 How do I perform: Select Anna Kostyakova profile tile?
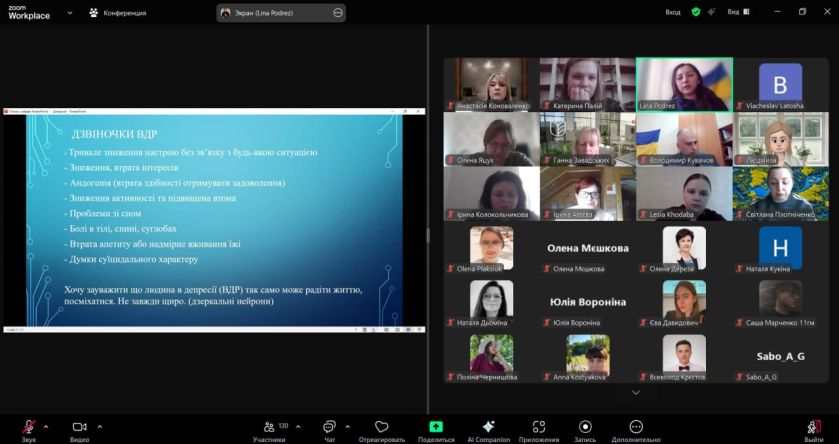pos(588,356)
